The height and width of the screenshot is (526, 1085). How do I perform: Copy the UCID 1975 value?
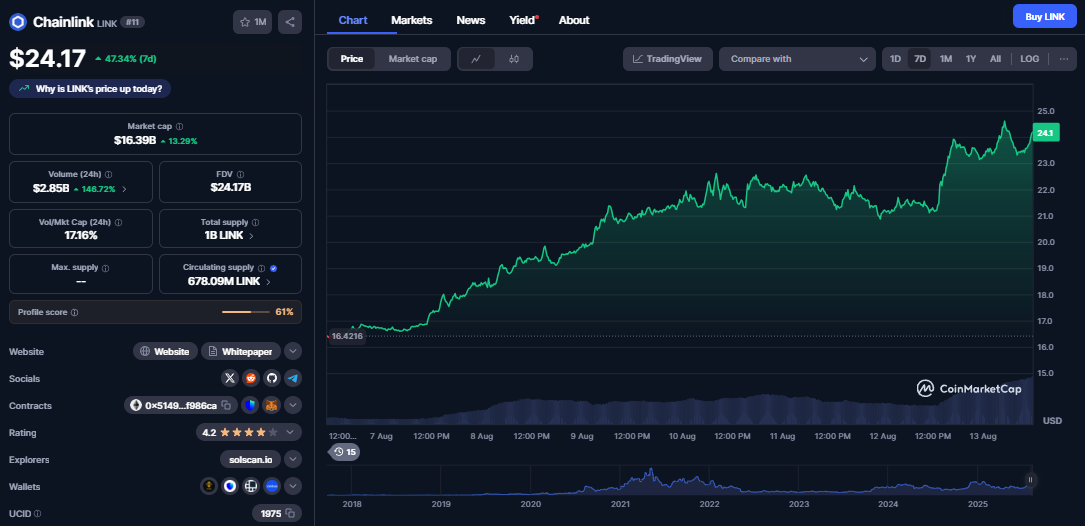coord(291,514)
